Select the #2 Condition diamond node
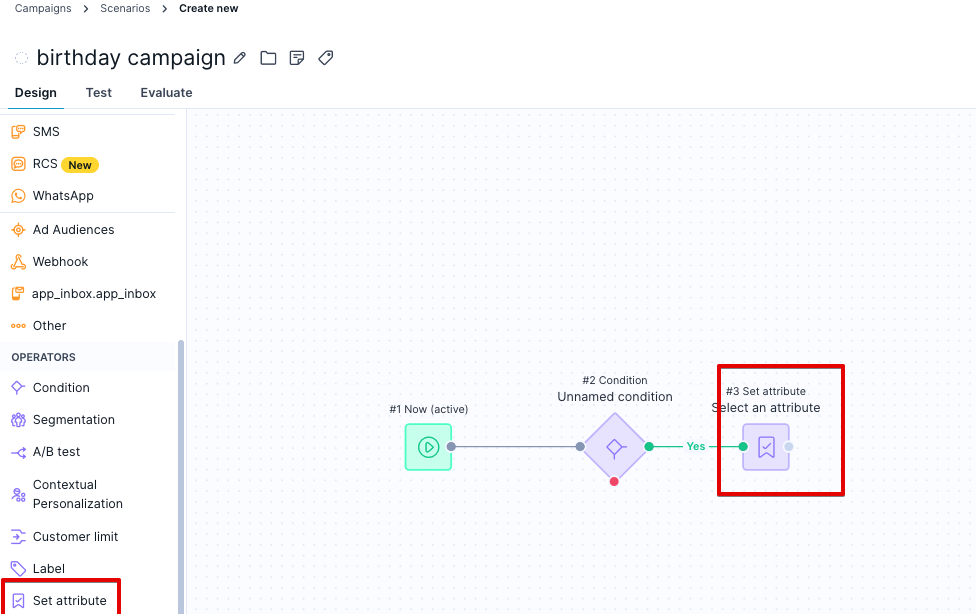976x614 pixels. tap(614, 446)
